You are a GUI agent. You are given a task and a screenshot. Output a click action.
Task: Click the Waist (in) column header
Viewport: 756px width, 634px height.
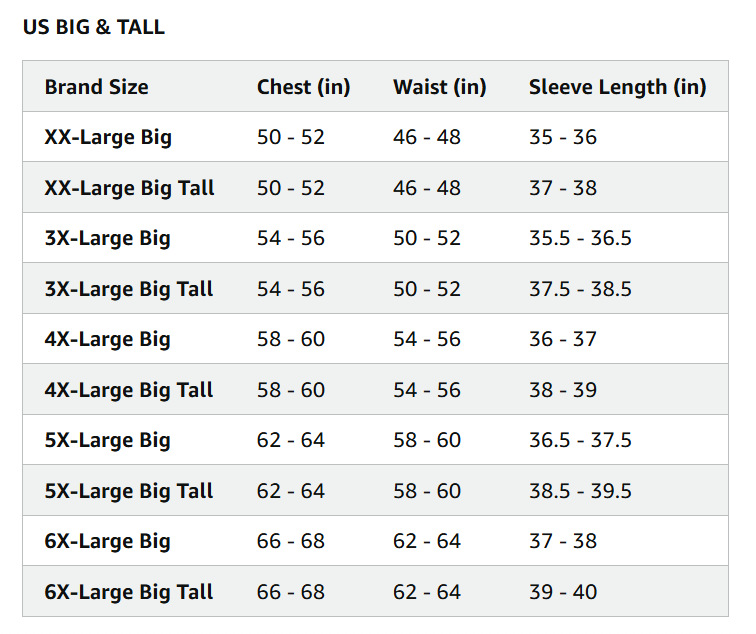439,87
